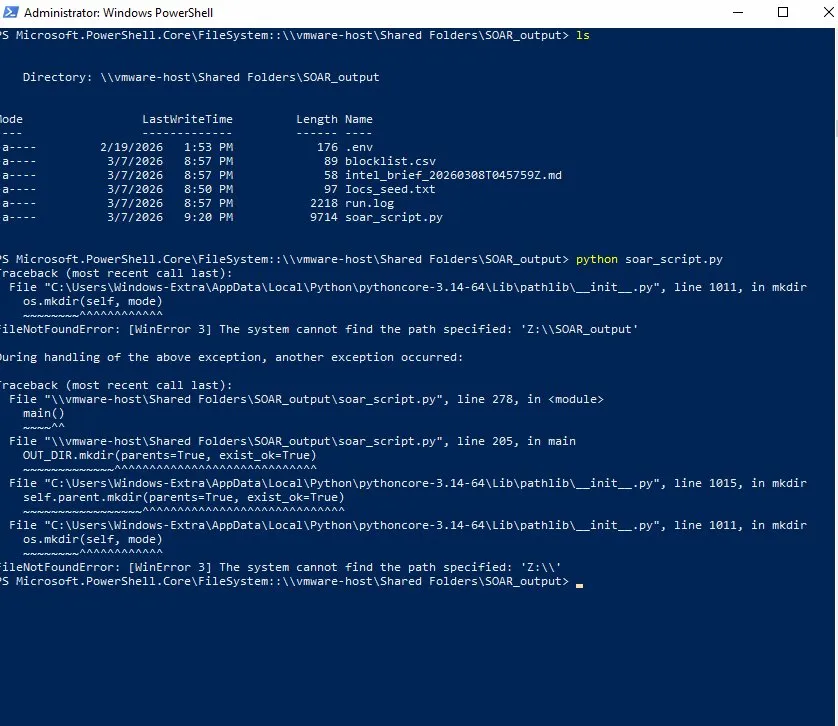Viewport: 838px width, 726px height.
Task: Click 'Directory: \\vmware-host\Shared Folders\SOAR_output' line
Action: coord(201,77)
